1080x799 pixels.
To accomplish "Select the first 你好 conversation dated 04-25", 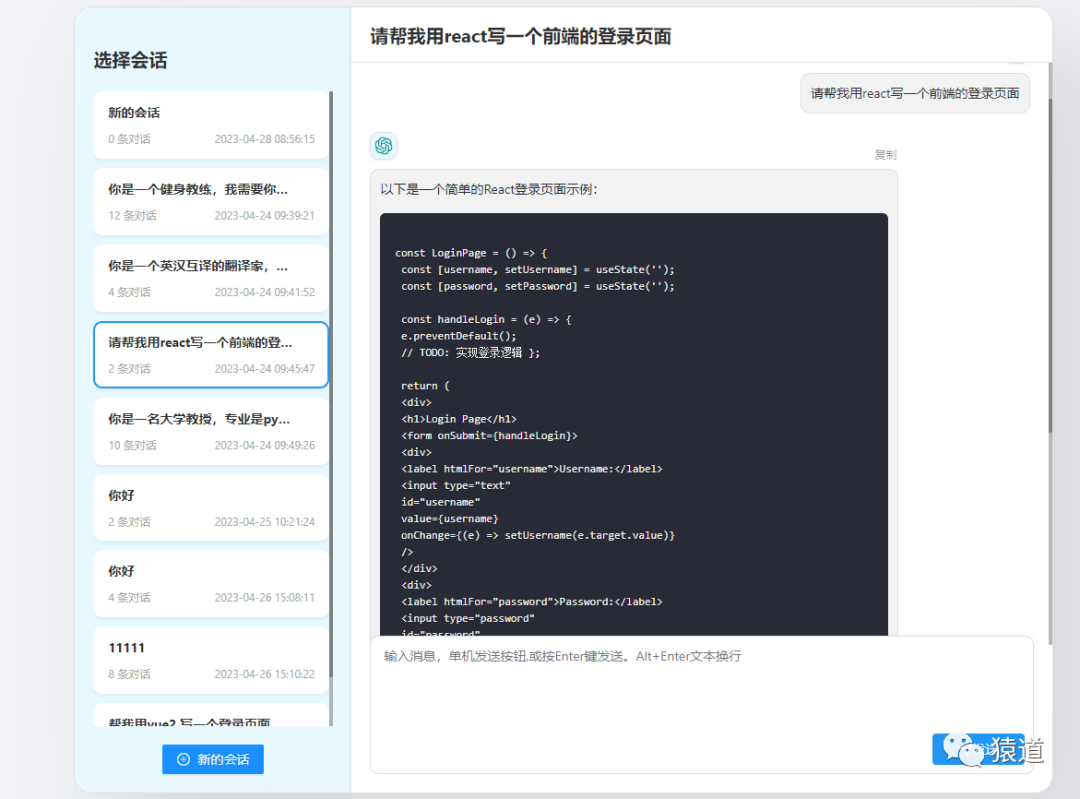I will [x=210, y=506].
